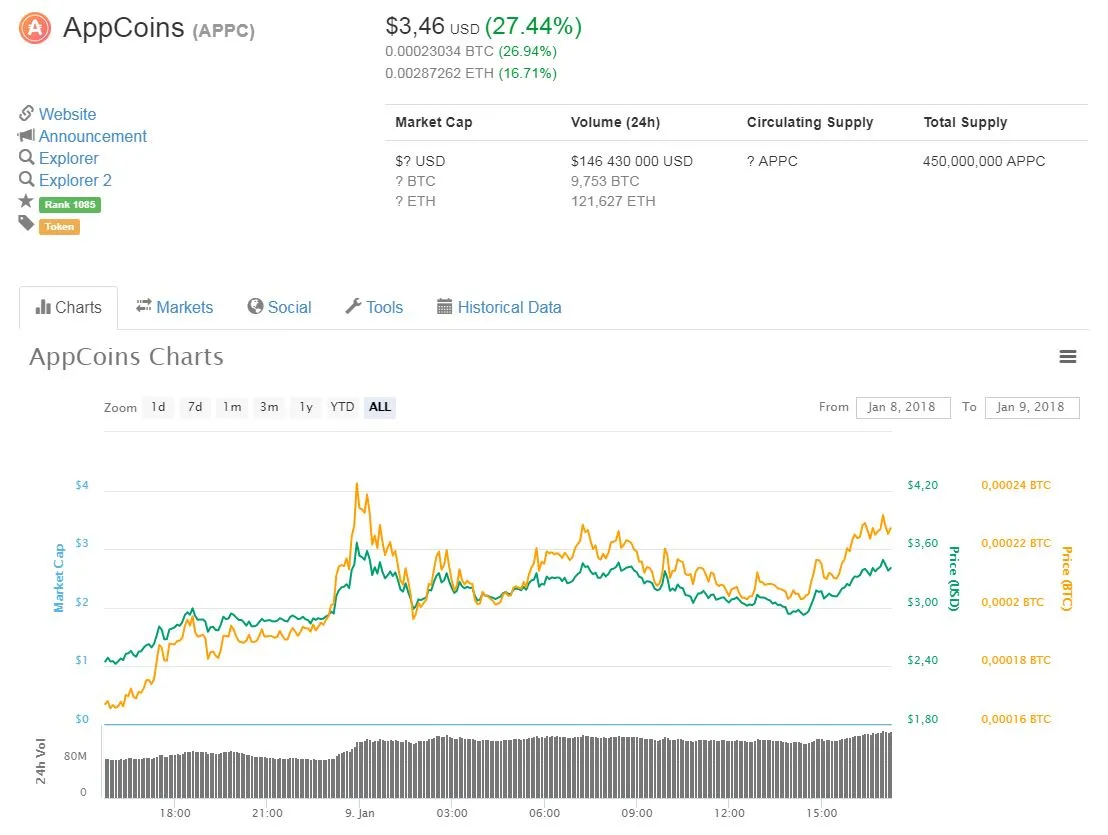Click the To date field Jan 9, 2018
Viewport: 1108px width, 835px height.
[1032, 408]
